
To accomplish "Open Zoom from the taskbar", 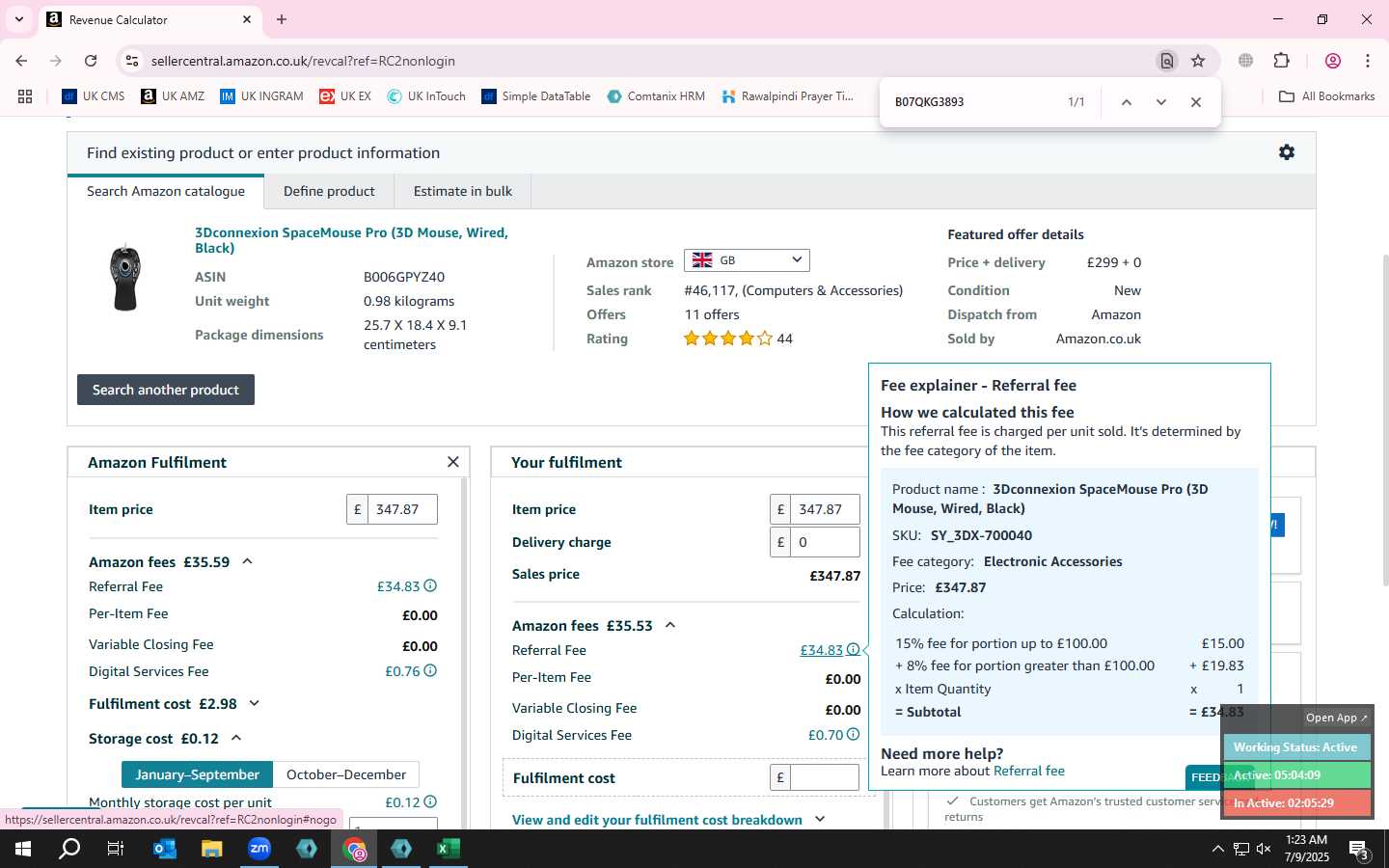I will point(259,849).
